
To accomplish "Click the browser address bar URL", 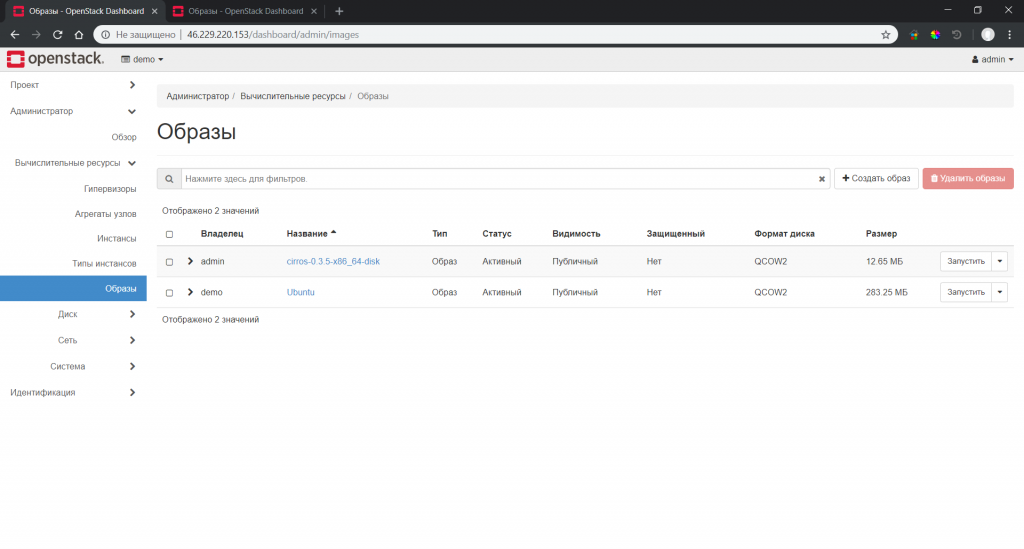I will (273, 35).
